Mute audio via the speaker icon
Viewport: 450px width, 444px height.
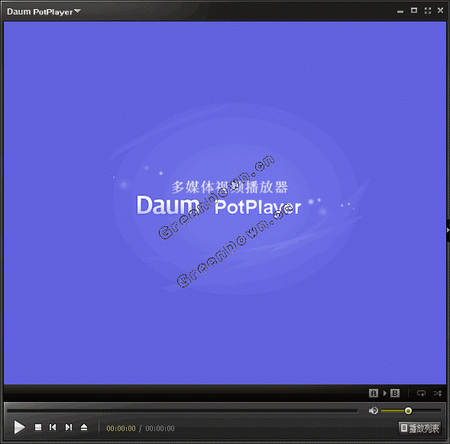coord(373,410)
